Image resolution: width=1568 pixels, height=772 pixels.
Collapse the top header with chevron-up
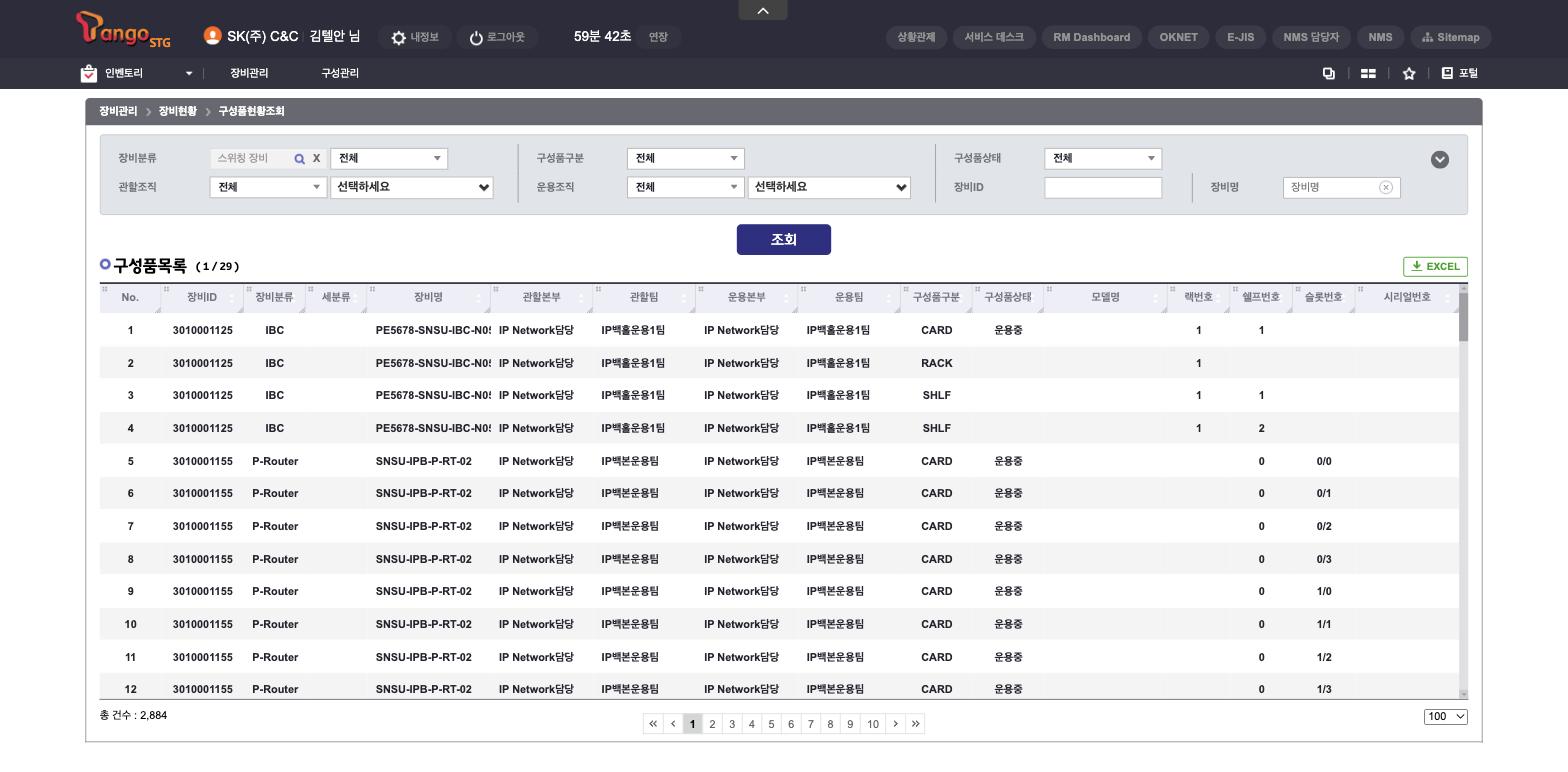pos(763,10)
